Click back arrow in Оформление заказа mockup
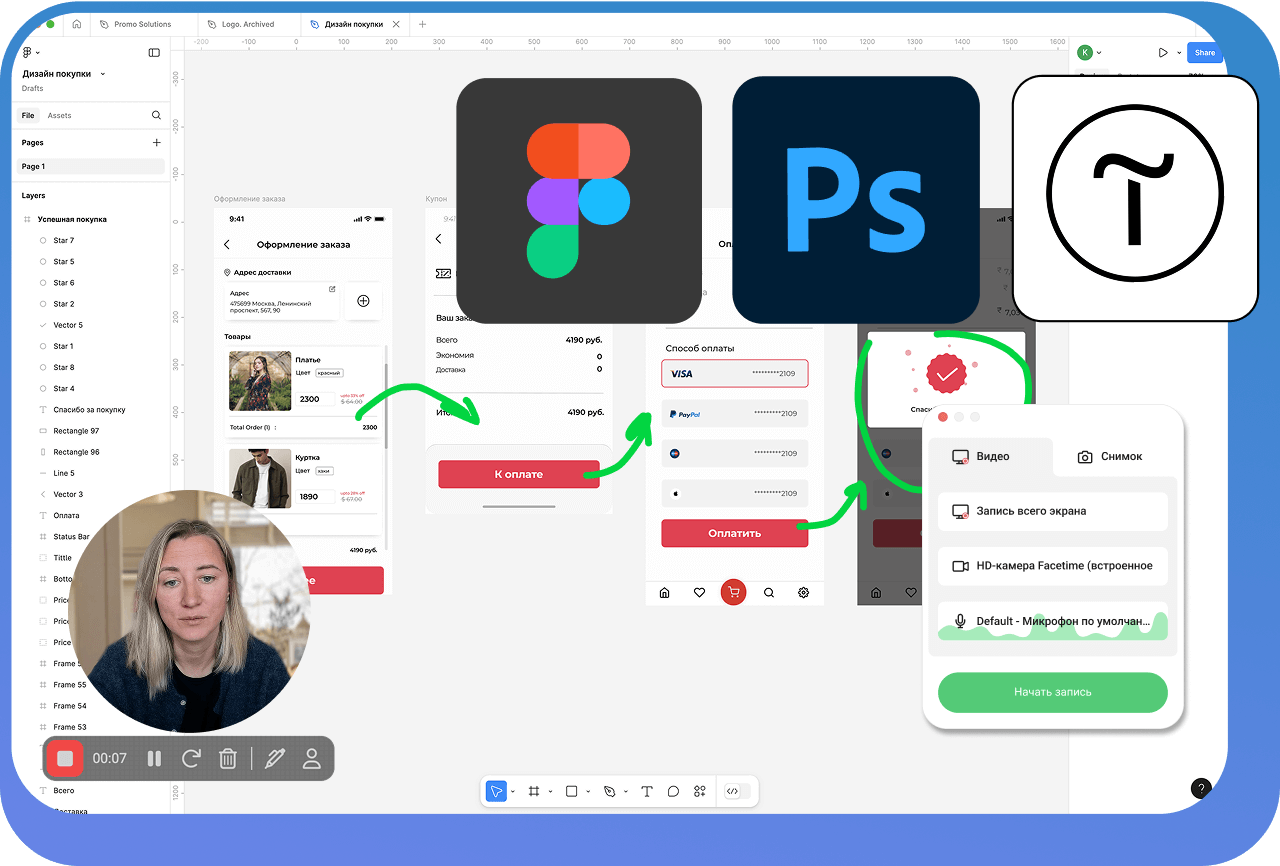 coord(227,245)
